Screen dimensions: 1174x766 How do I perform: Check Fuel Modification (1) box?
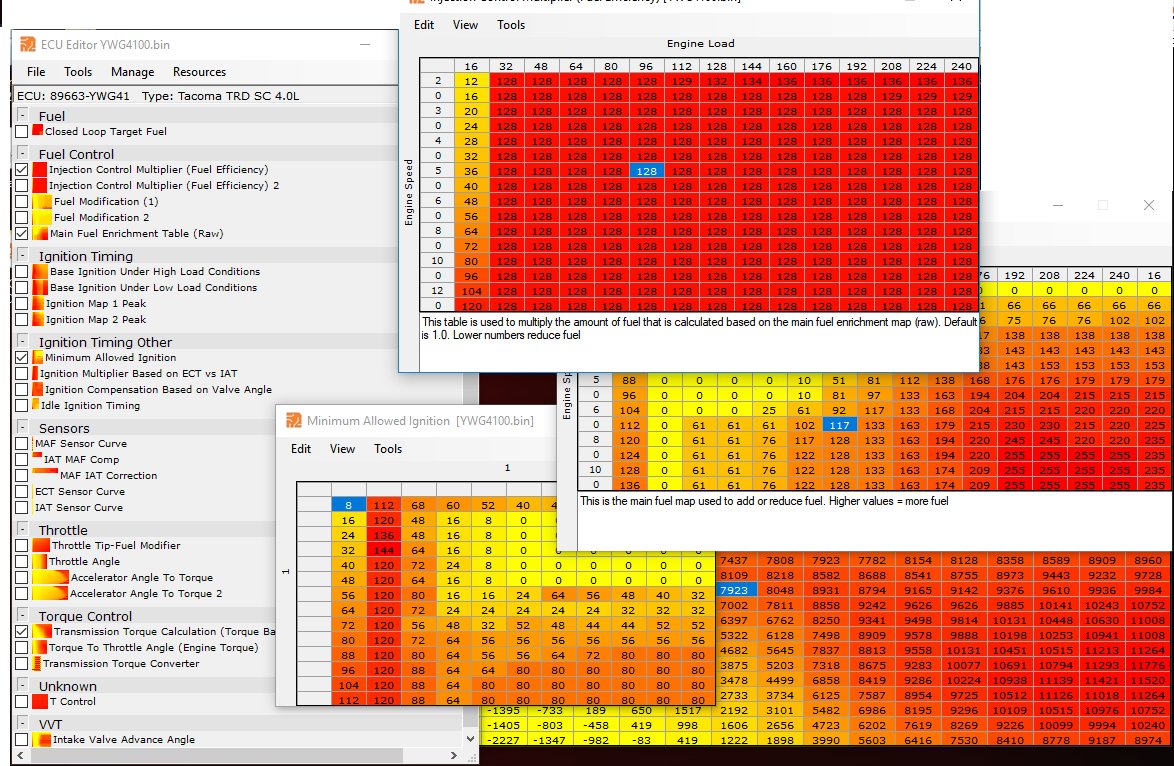coord(22,202)
